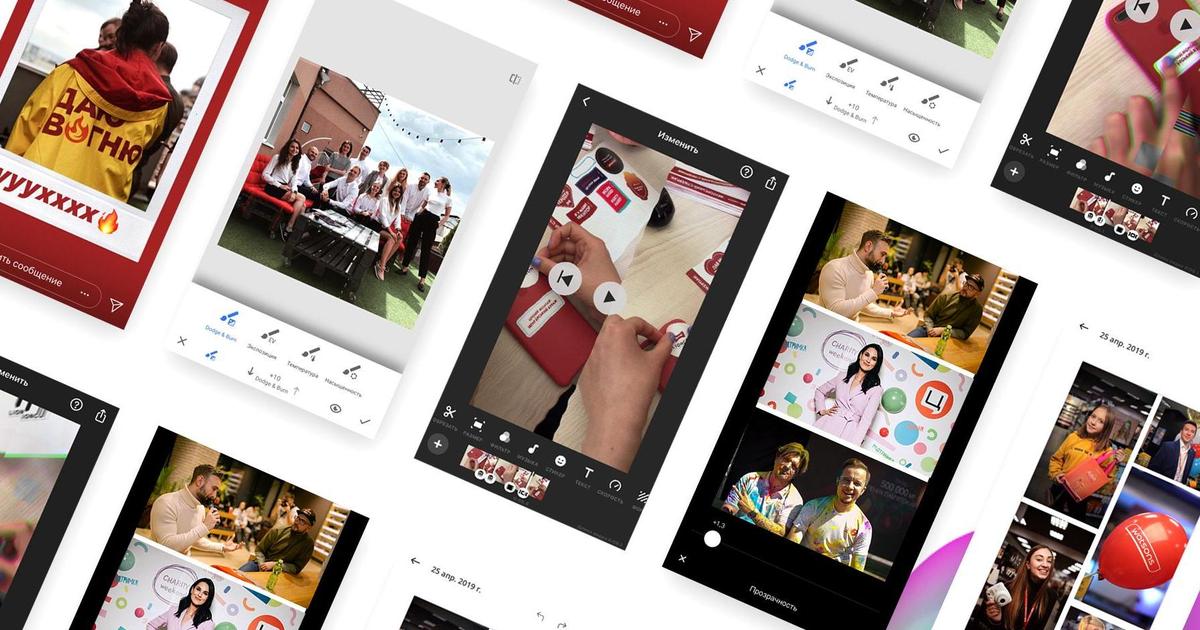Tap the plus button in the red-phone video editor
This screenshot has width=1200, height=630.
coord(1013,172)
